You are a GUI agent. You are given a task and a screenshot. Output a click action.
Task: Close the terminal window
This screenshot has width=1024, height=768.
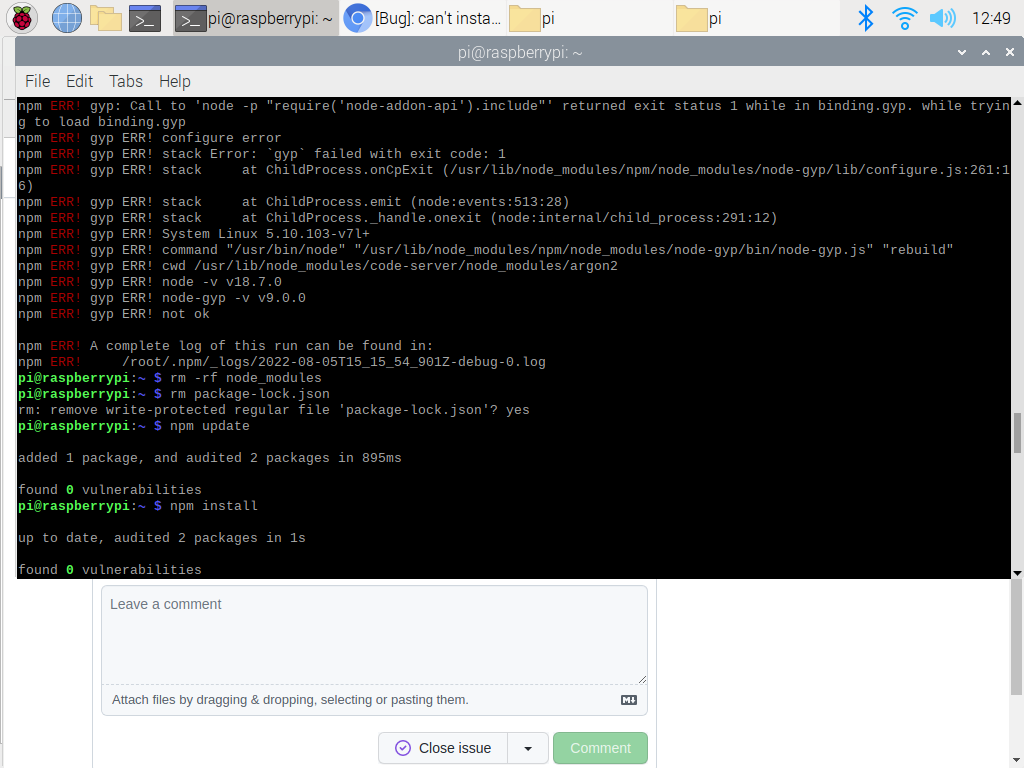tap(1010, 52)
